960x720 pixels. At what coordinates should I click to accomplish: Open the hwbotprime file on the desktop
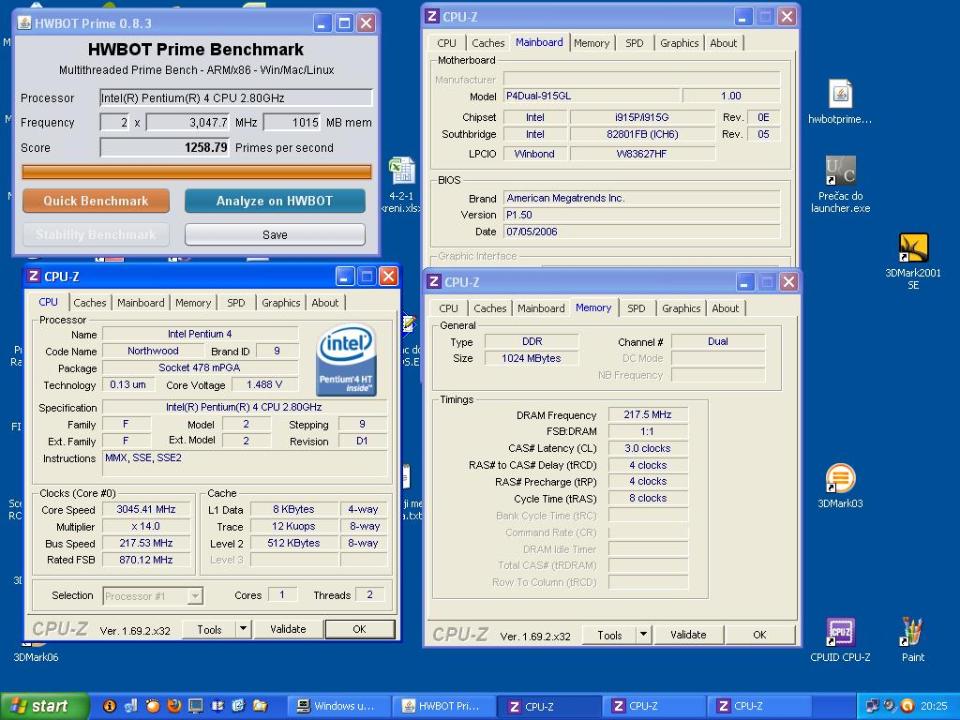click(840, 94)
